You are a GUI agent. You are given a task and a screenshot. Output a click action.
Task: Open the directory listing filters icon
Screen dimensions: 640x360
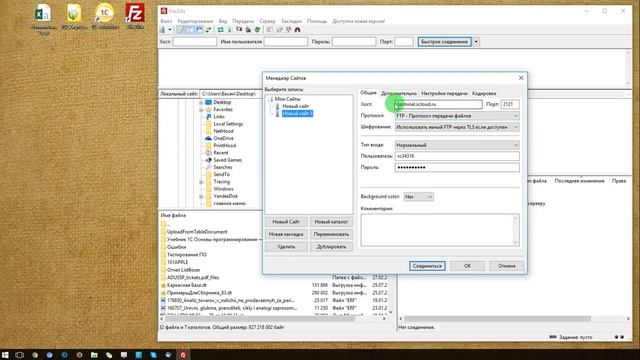(x=269, y=29)
